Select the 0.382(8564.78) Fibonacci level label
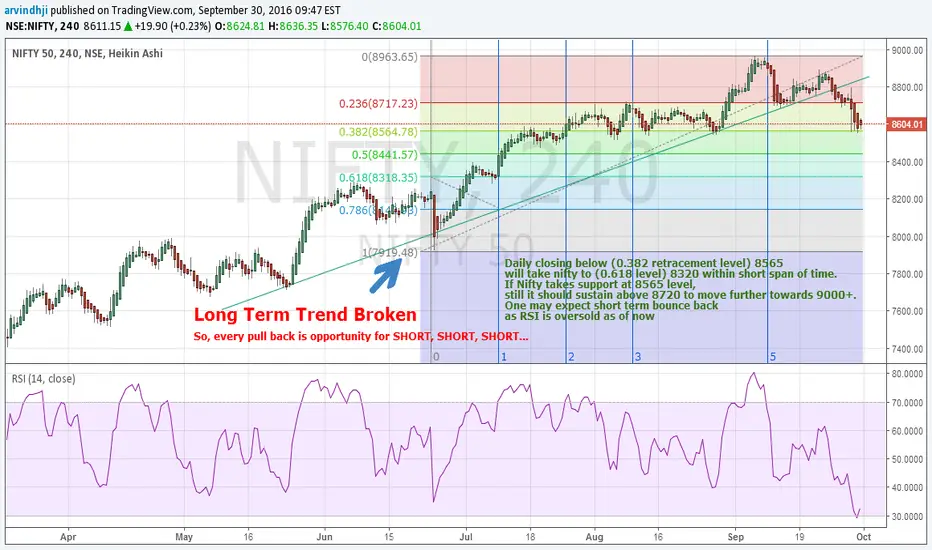The width and height of the screenshot is (932, 550). tap(378, 131)
